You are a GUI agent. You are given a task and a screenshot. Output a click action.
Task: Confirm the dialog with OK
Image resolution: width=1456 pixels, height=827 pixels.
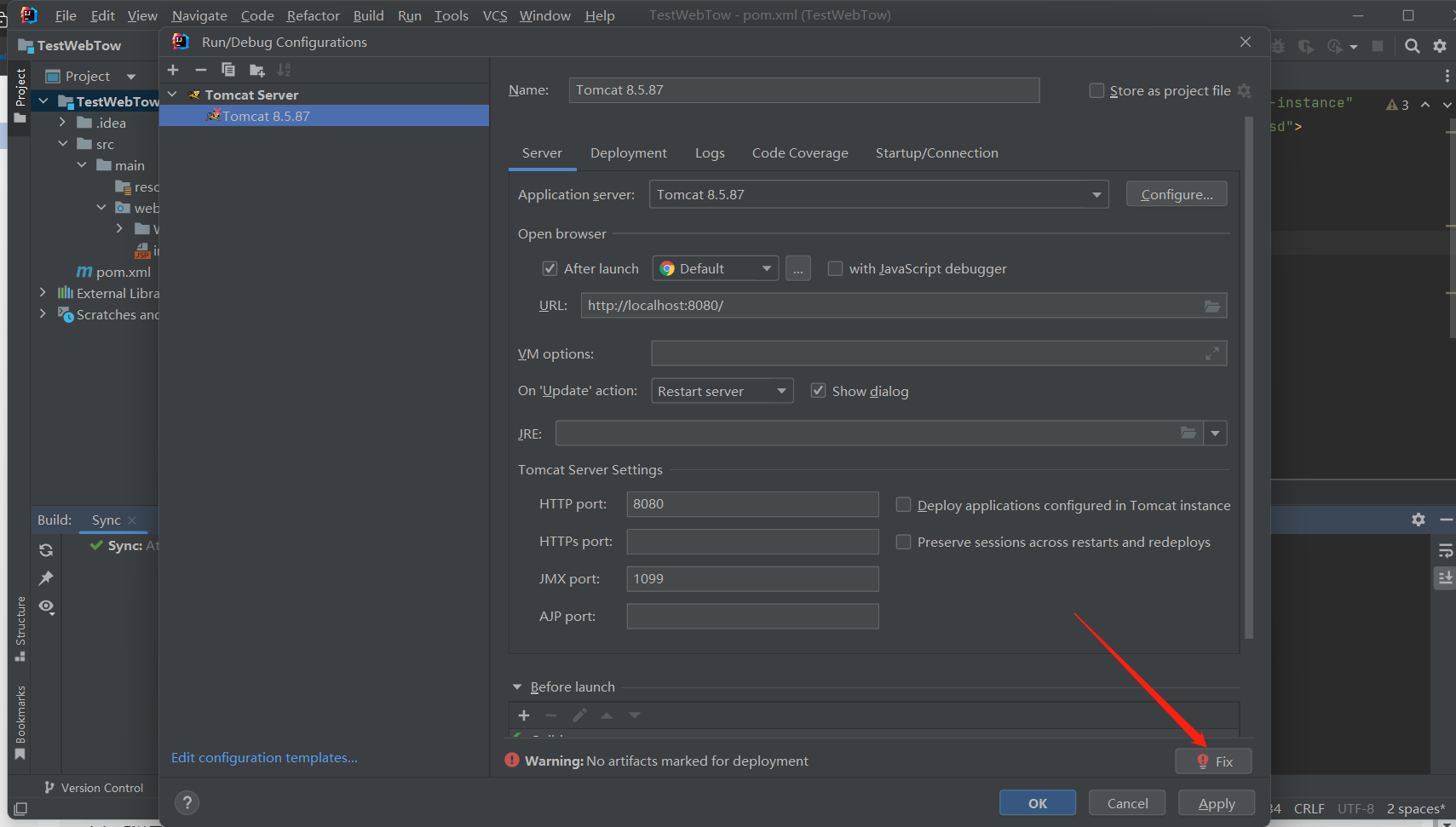tap(1038, 803)
